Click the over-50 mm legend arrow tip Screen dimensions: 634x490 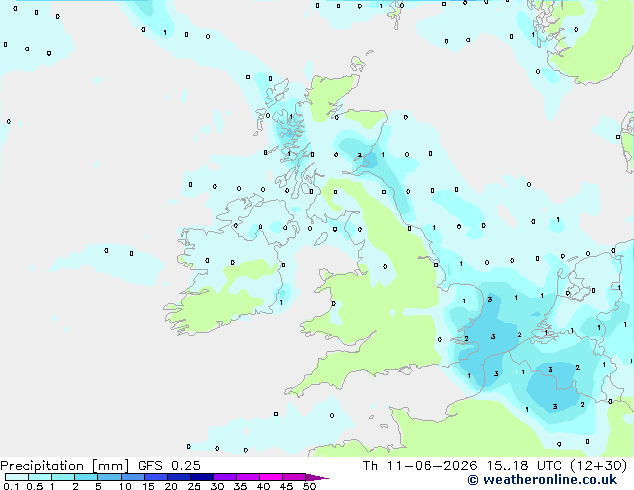pyautogui.click(x=317, y=477)
